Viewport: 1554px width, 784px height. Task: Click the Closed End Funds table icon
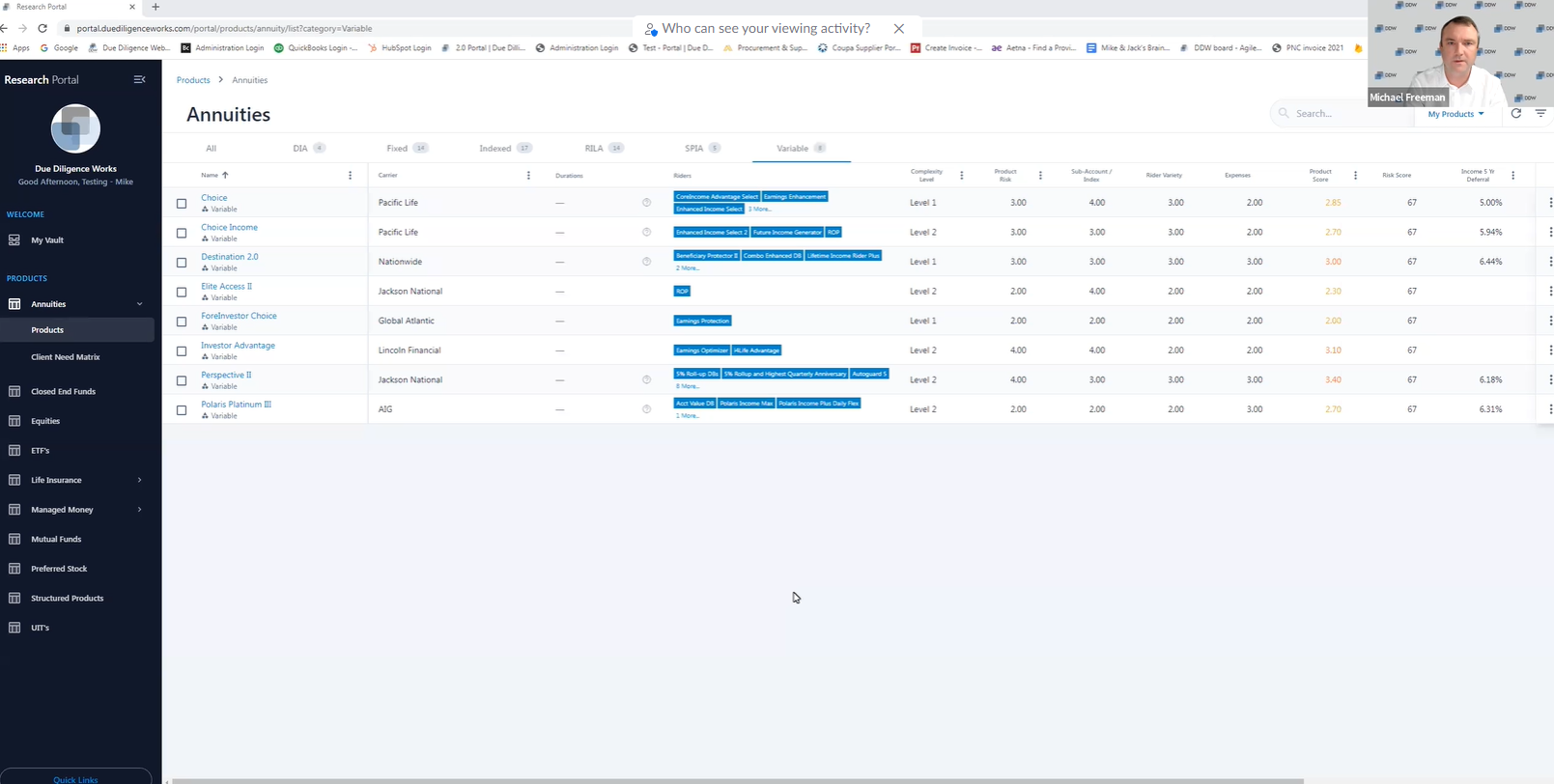point(14,391)
